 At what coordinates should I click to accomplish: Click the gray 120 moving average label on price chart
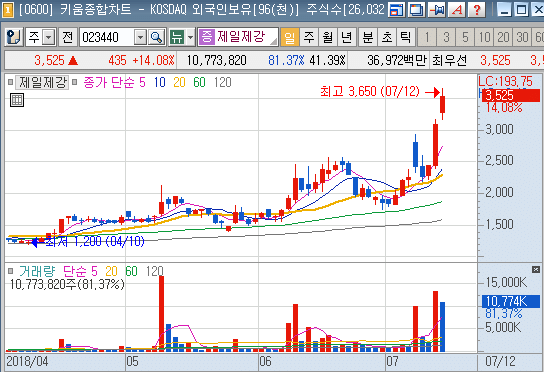[222, 82]
